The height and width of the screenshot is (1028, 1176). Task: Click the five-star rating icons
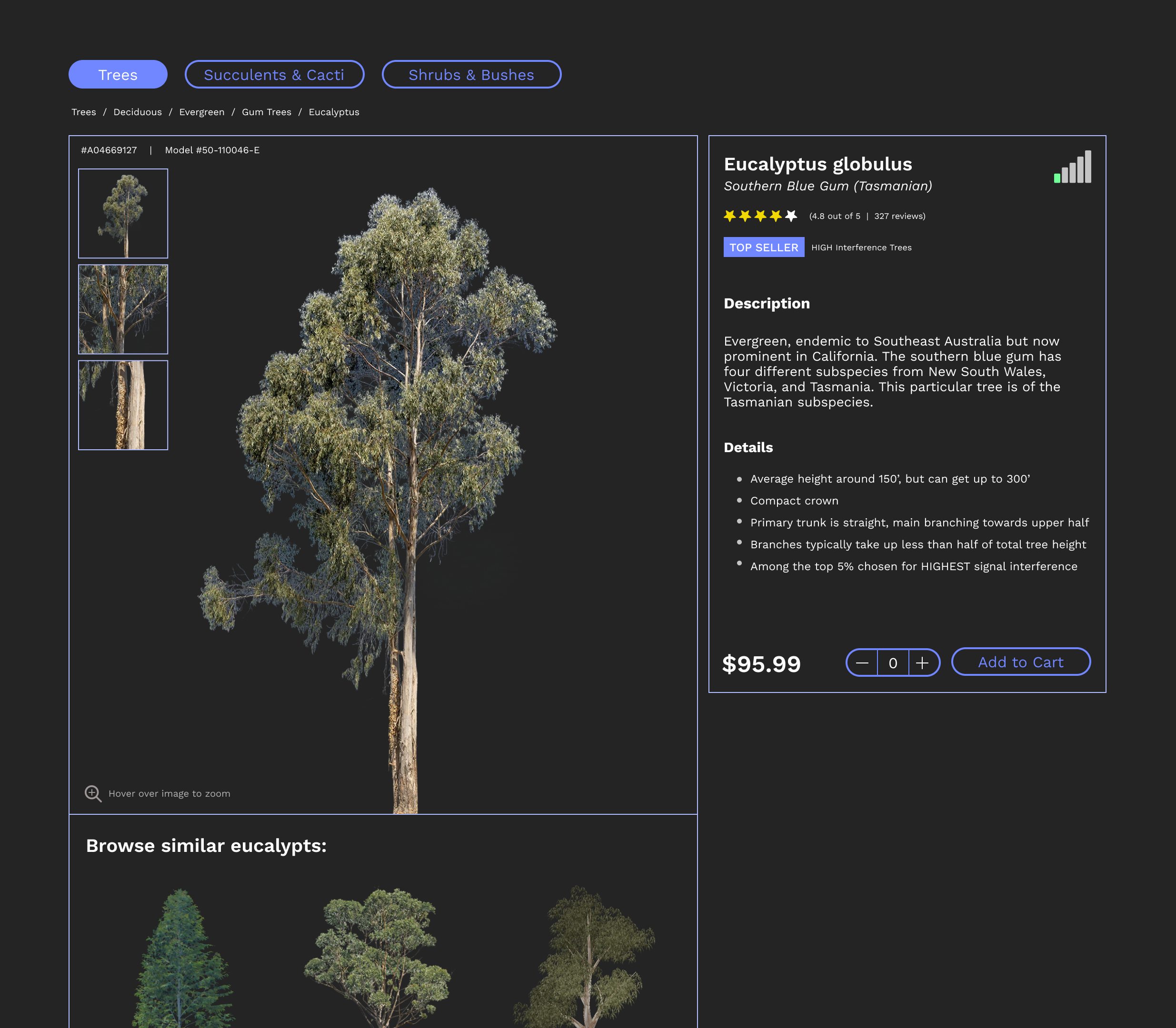(760, 216)
